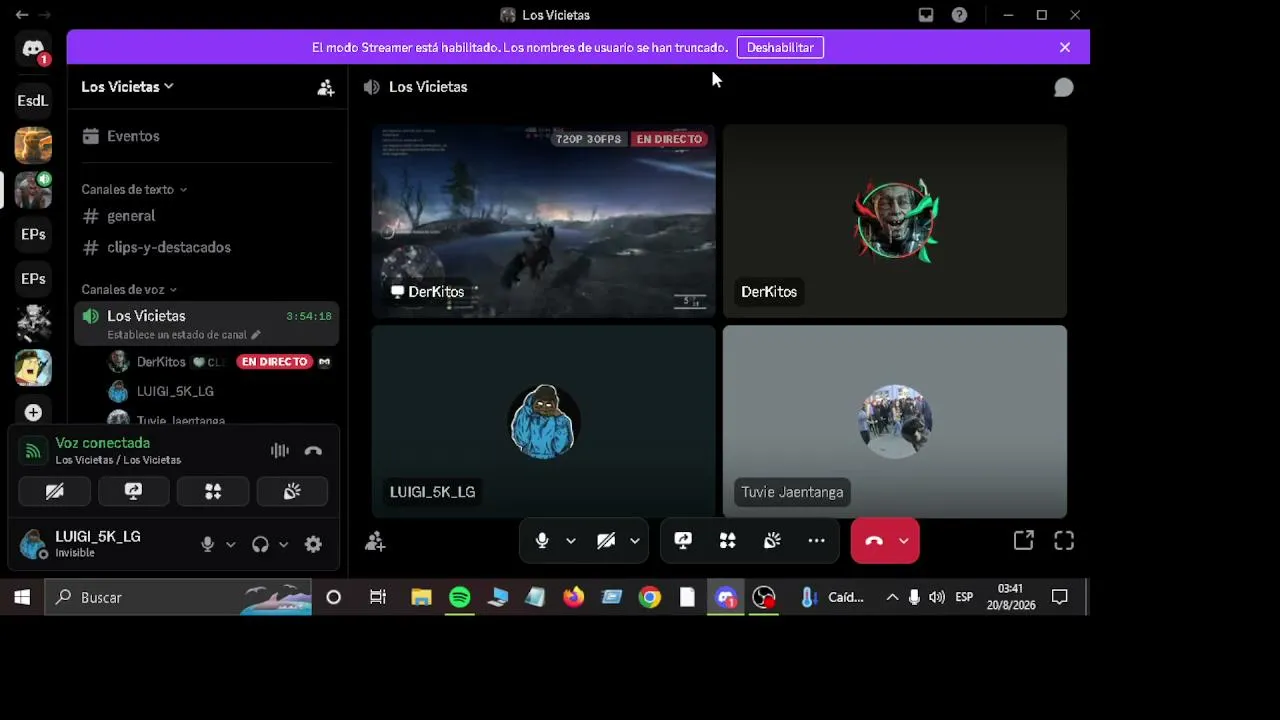Toggle camera in the Voz conectada panel

(x=55, y=491)
